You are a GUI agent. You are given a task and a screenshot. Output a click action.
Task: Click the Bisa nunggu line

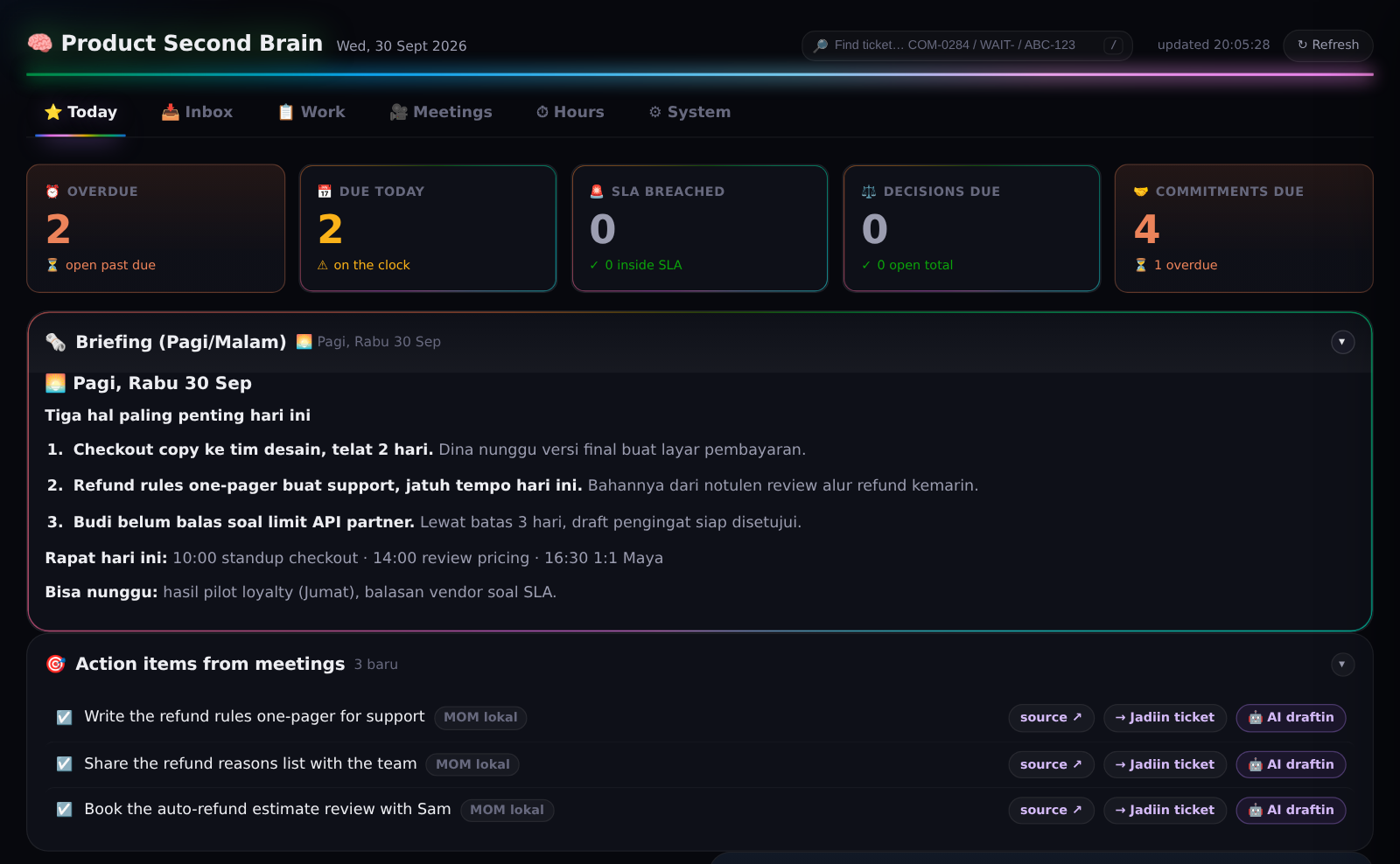click(301, 592)
